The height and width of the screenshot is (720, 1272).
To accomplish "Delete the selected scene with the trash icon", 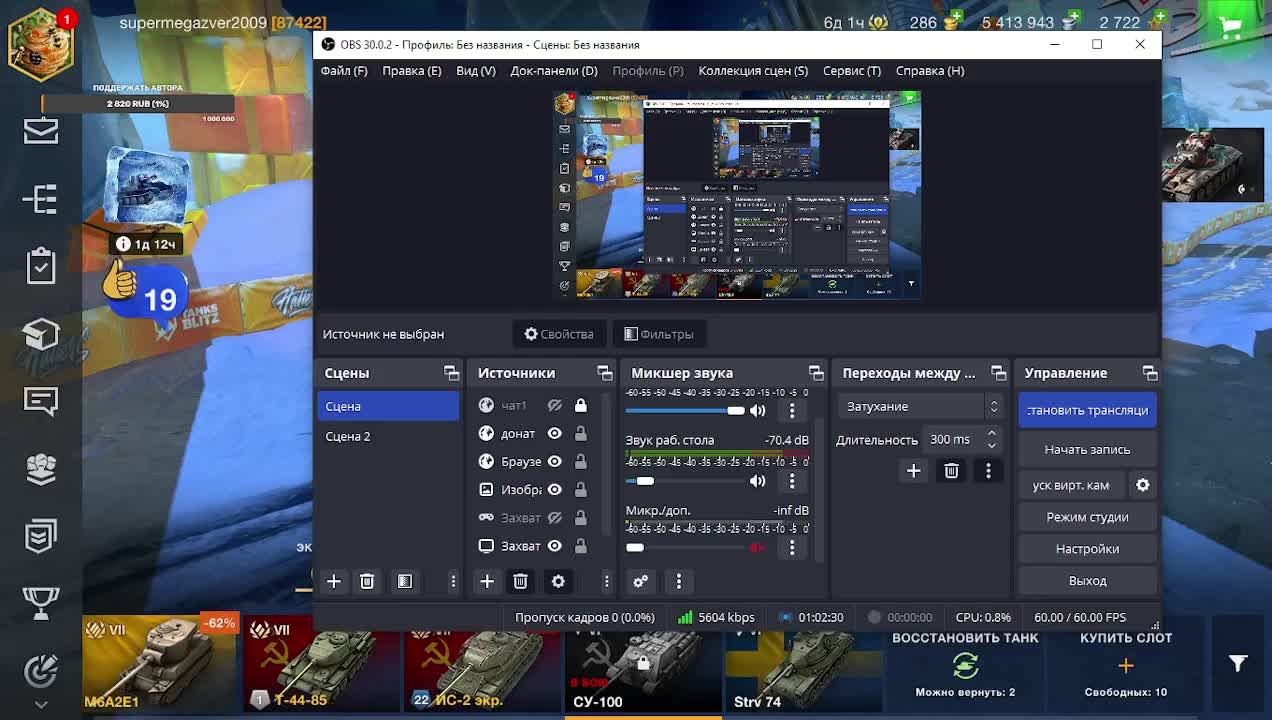I will (x=367, y=581).
